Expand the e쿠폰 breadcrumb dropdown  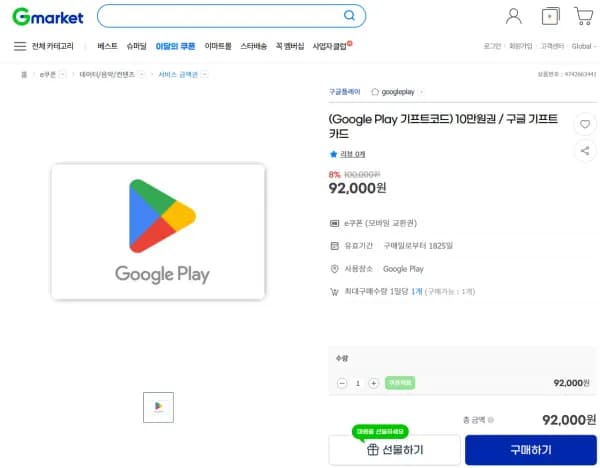click(63, 74)
